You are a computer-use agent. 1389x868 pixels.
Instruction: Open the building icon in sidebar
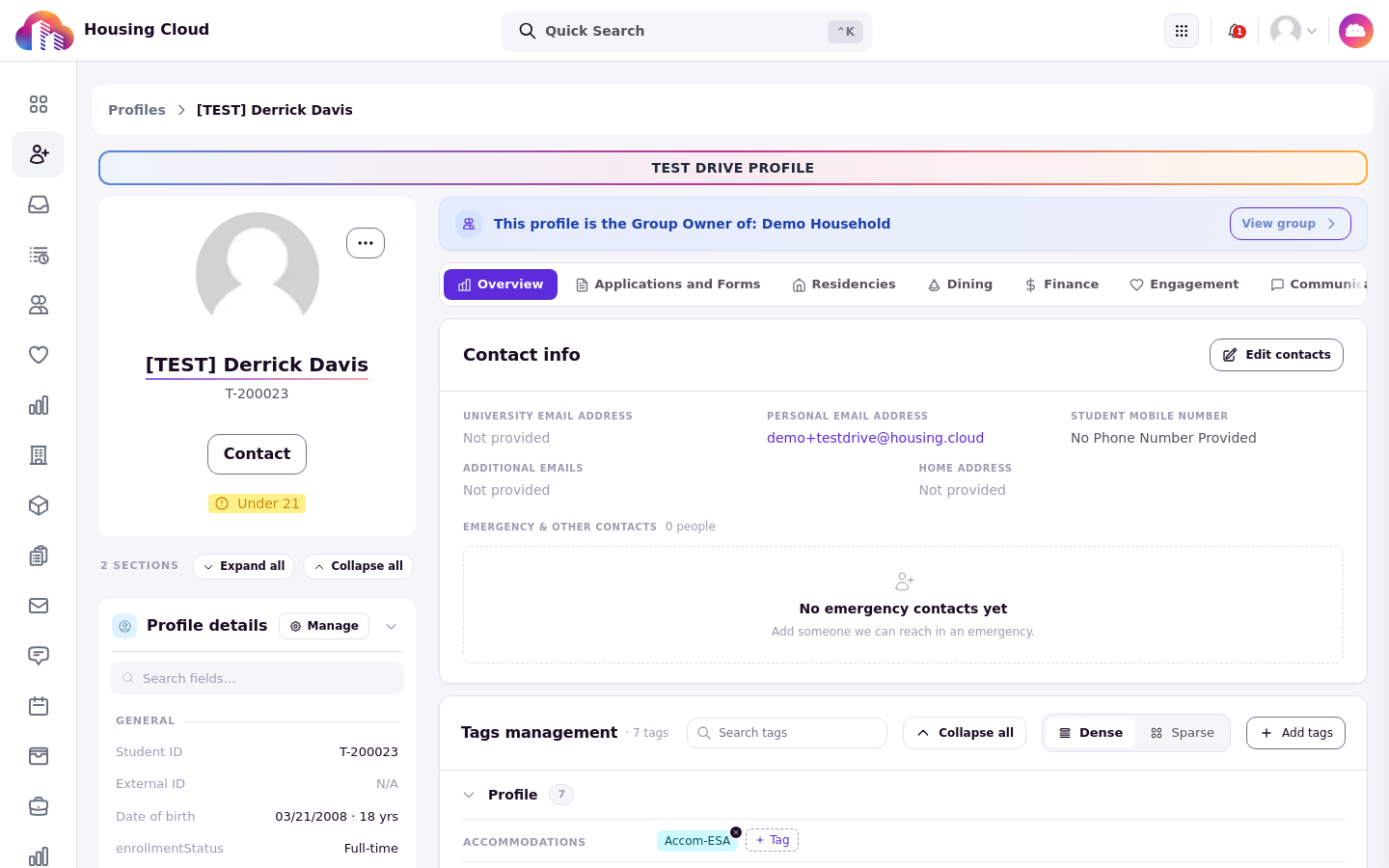pos(39,455)
